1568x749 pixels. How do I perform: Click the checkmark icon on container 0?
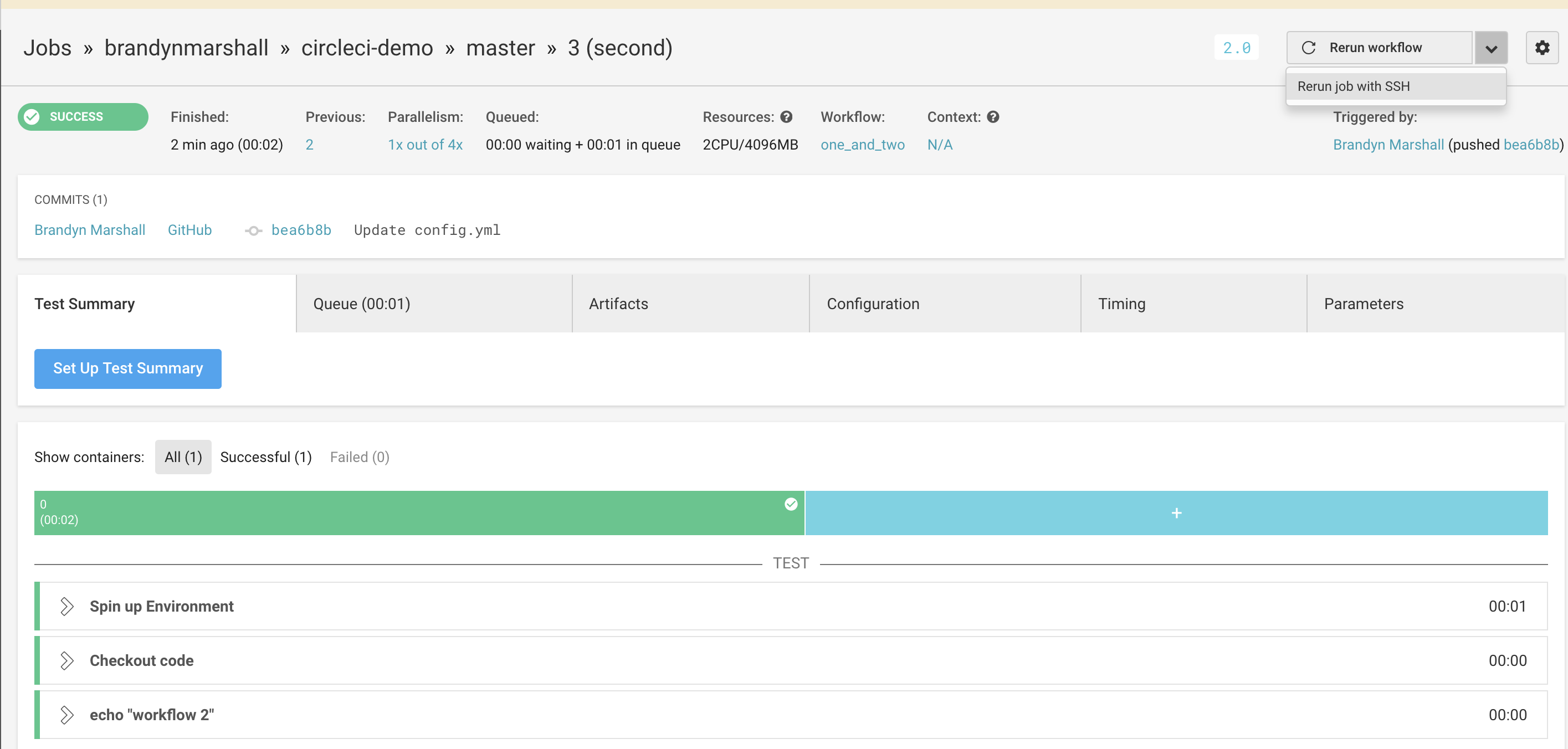pos(791,504)
